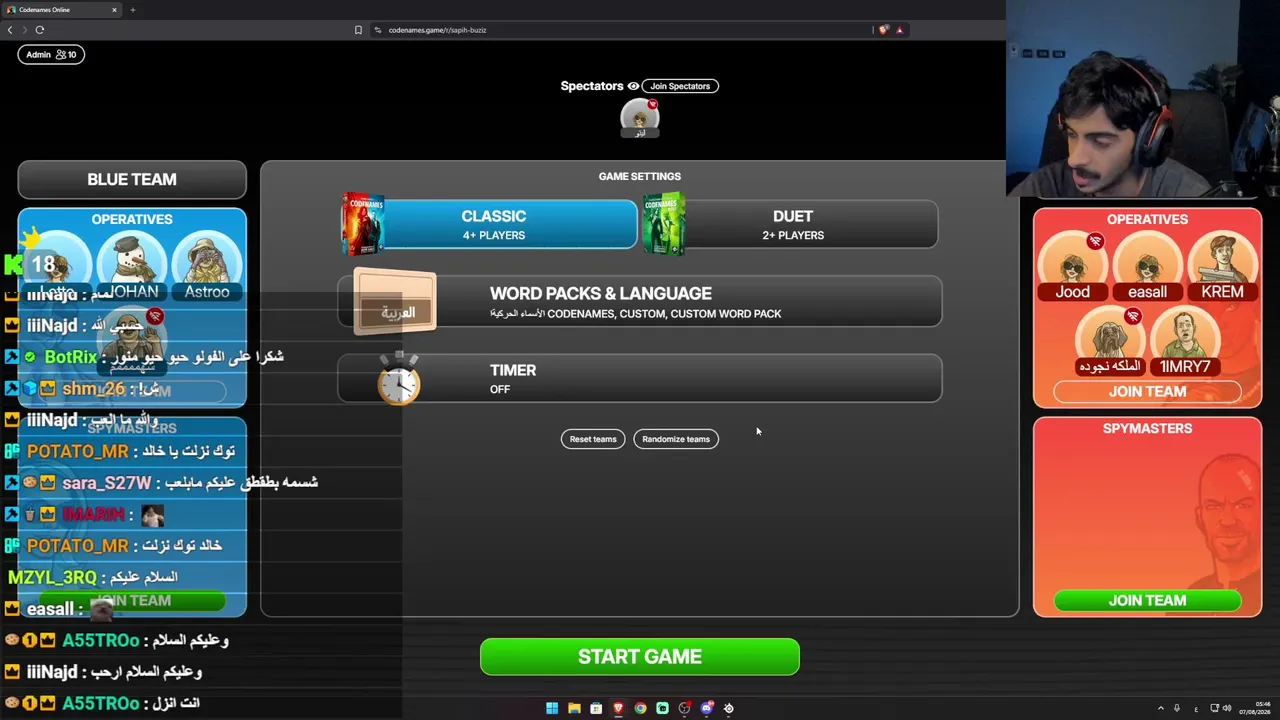The image size is (1280, 720).
Task: Join red team as operative
Action: point(1147,391)
